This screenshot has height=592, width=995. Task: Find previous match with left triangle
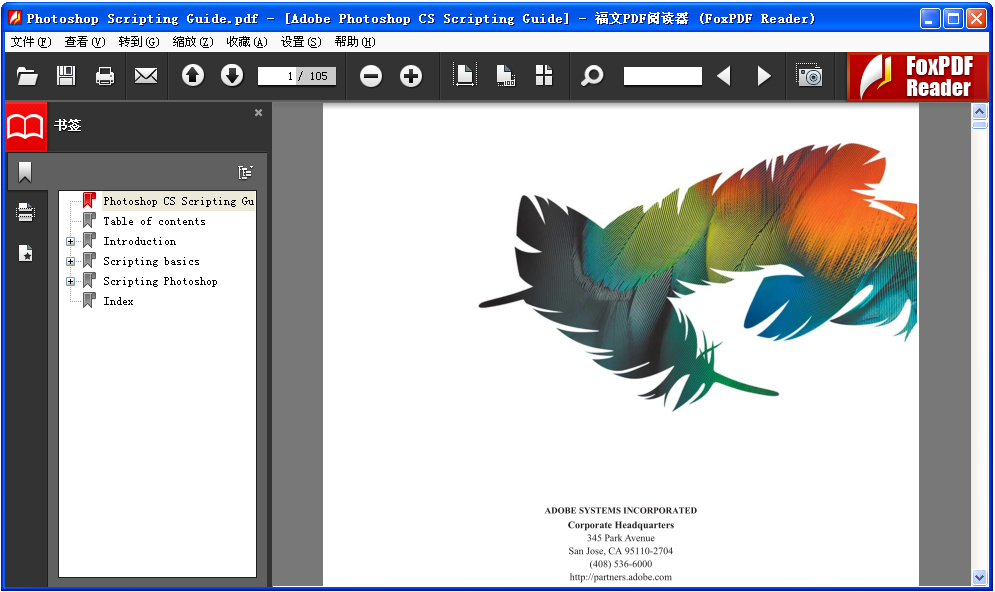coord(724,76)
